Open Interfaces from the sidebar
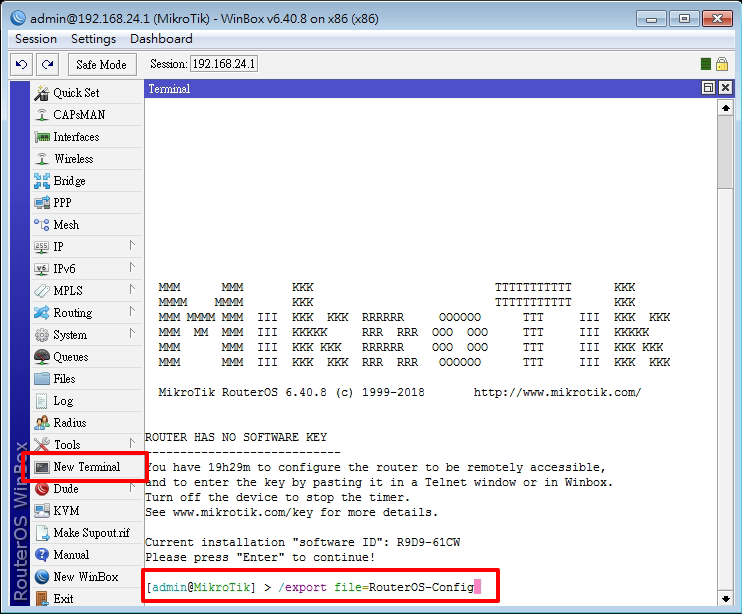This screenshot has width=742, height=614. click(87, 137)
